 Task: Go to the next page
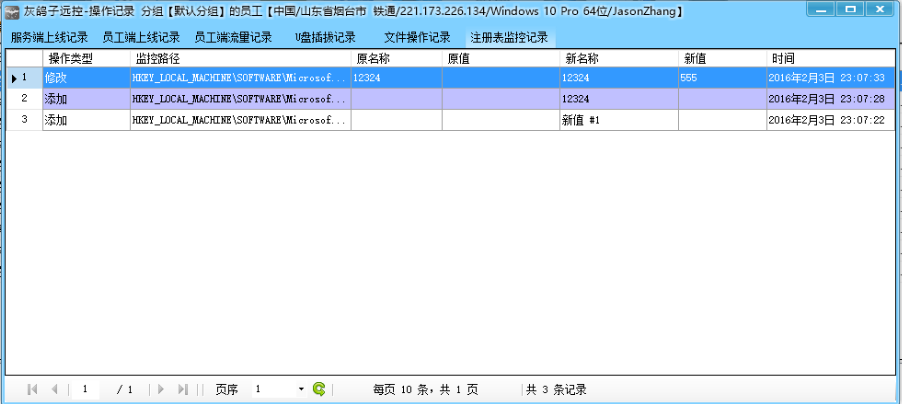coord(161,389)
